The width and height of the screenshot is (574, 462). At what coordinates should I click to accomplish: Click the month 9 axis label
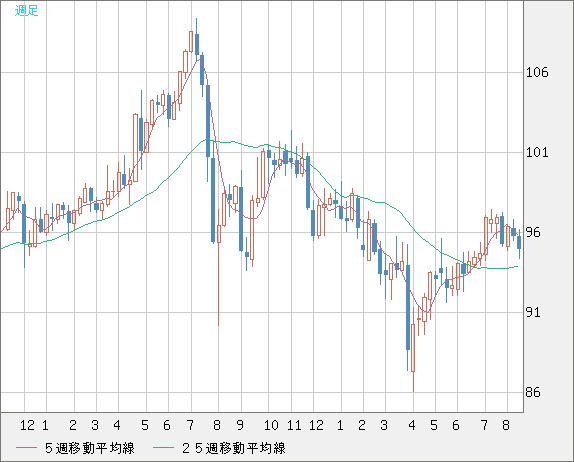[x=240, y=425]
